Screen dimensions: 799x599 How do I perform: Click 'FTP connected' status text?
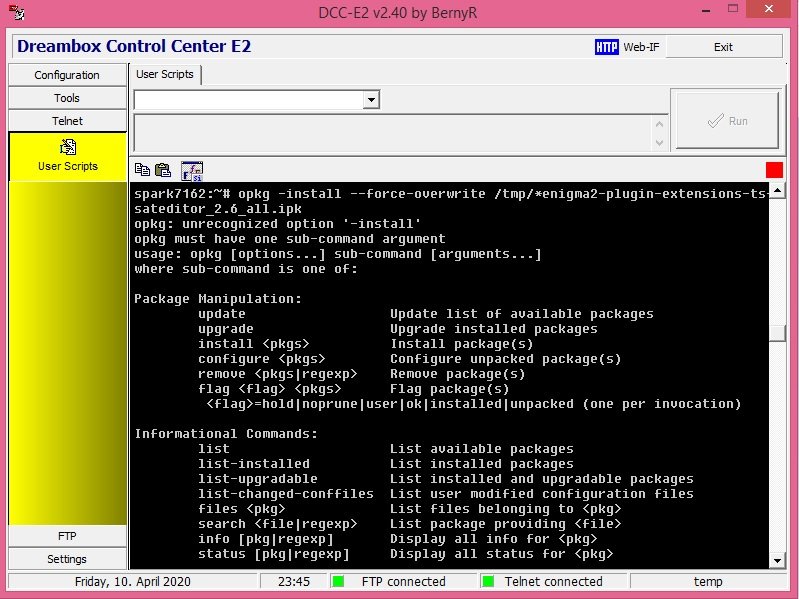pos(404,581)
